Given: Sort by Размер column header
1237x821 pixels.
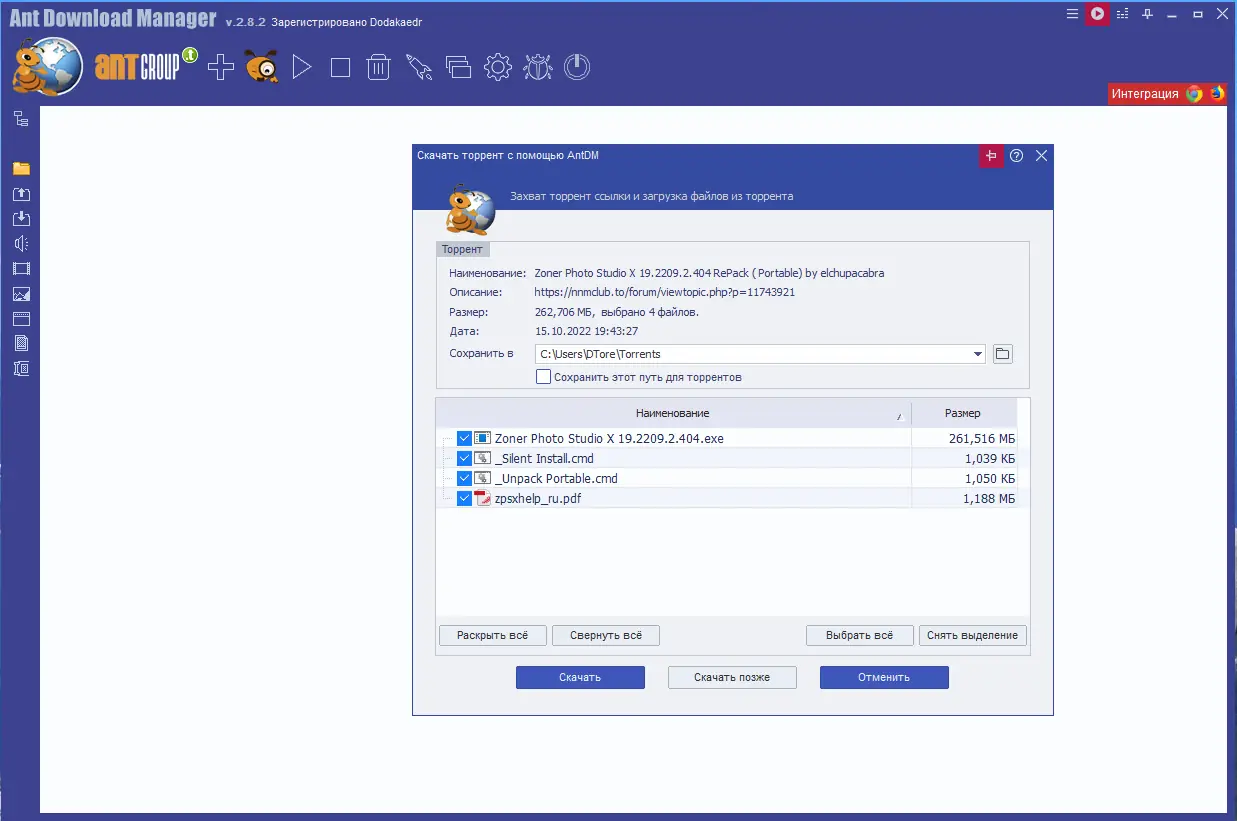Looking at the screenshot, I should point(963,413).
